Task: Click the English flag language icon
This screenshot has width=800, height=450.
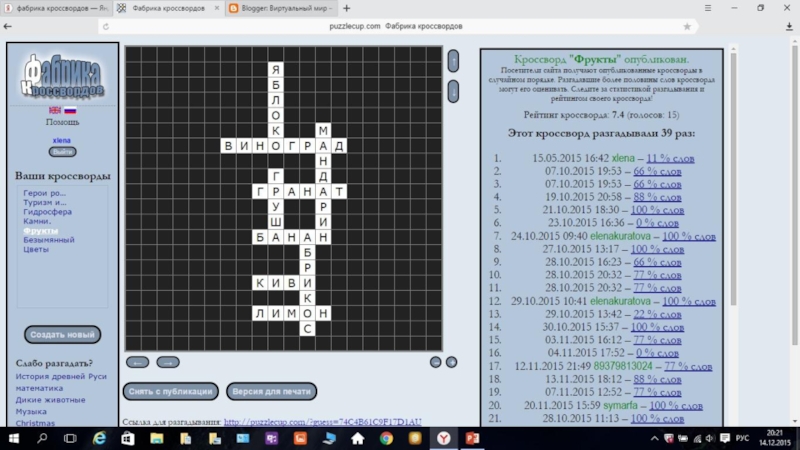Action: click(55, 110)
